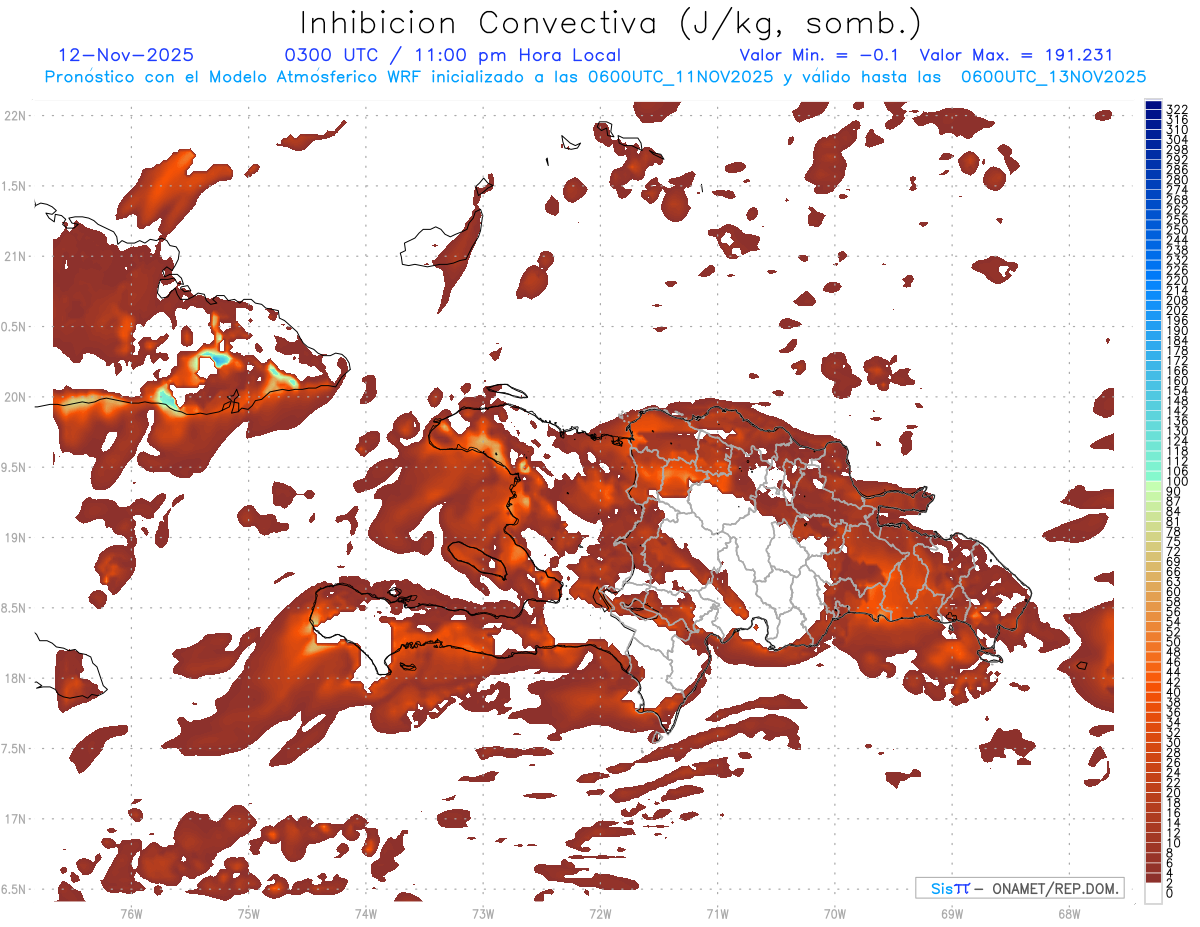
Task: Click the darkest blue swatch beside legend value 322
Action: pos(1154,107)
